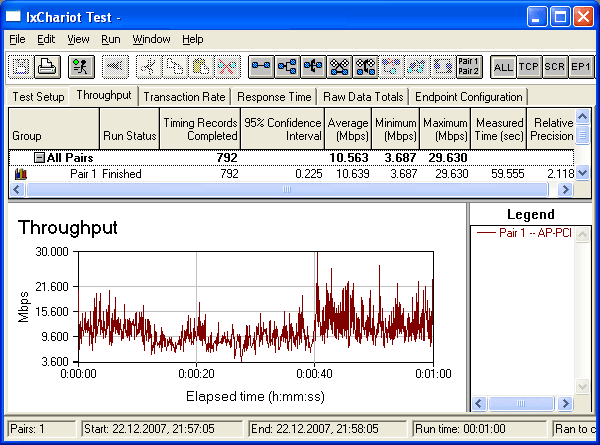Open the Window menu
Screen dimensions: 600x445
pyautogui.click(x=152, y=39)
